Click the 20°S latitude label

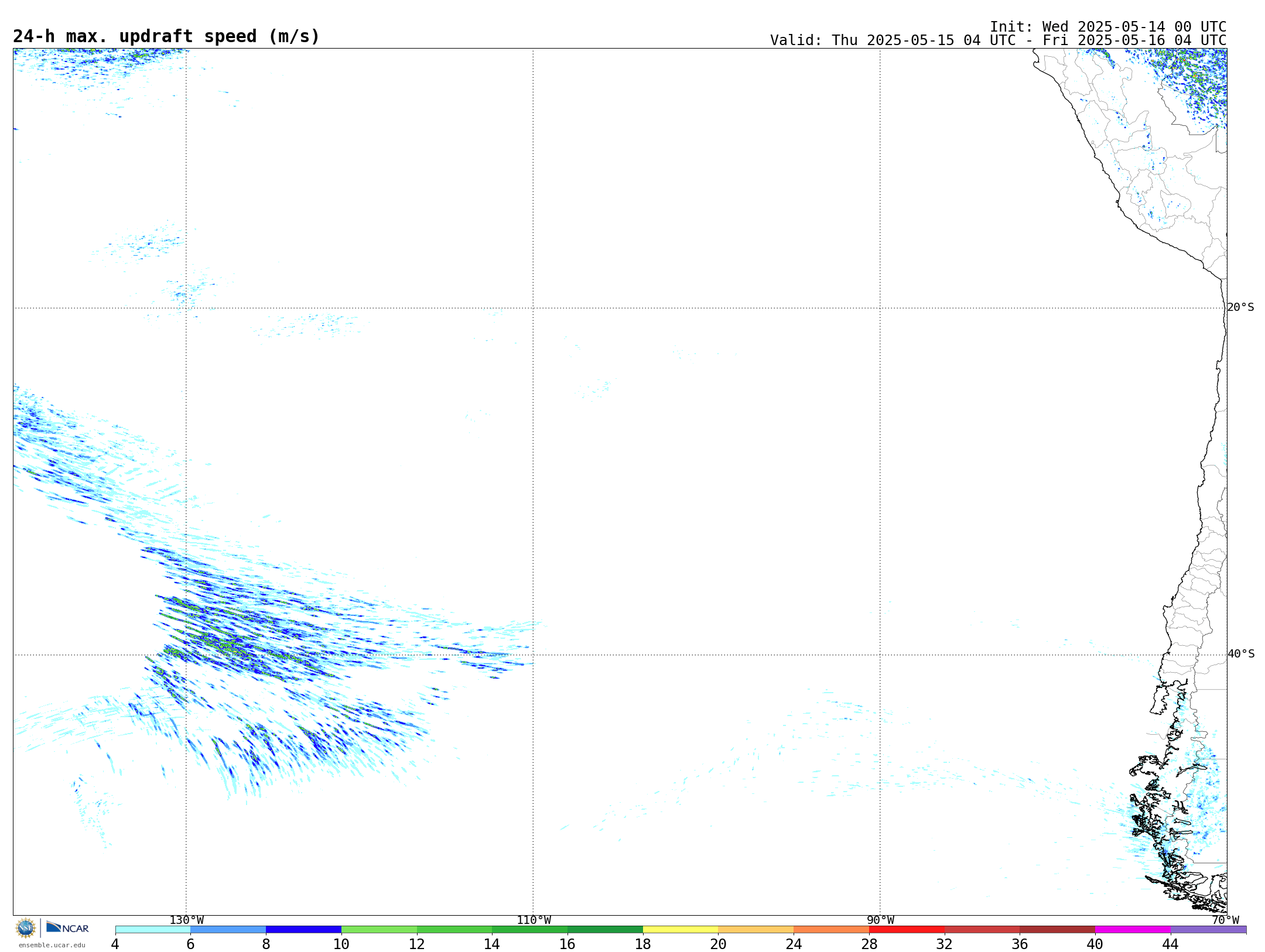(x=1241, y=307)
